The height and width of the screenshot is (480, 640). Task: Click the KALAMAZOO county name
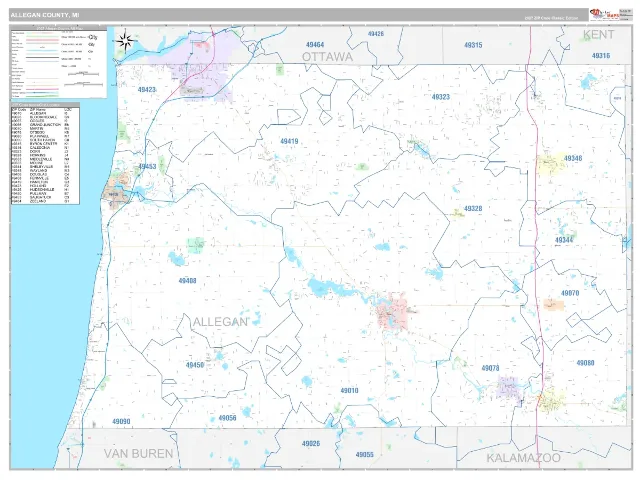[x=523, y=458]
